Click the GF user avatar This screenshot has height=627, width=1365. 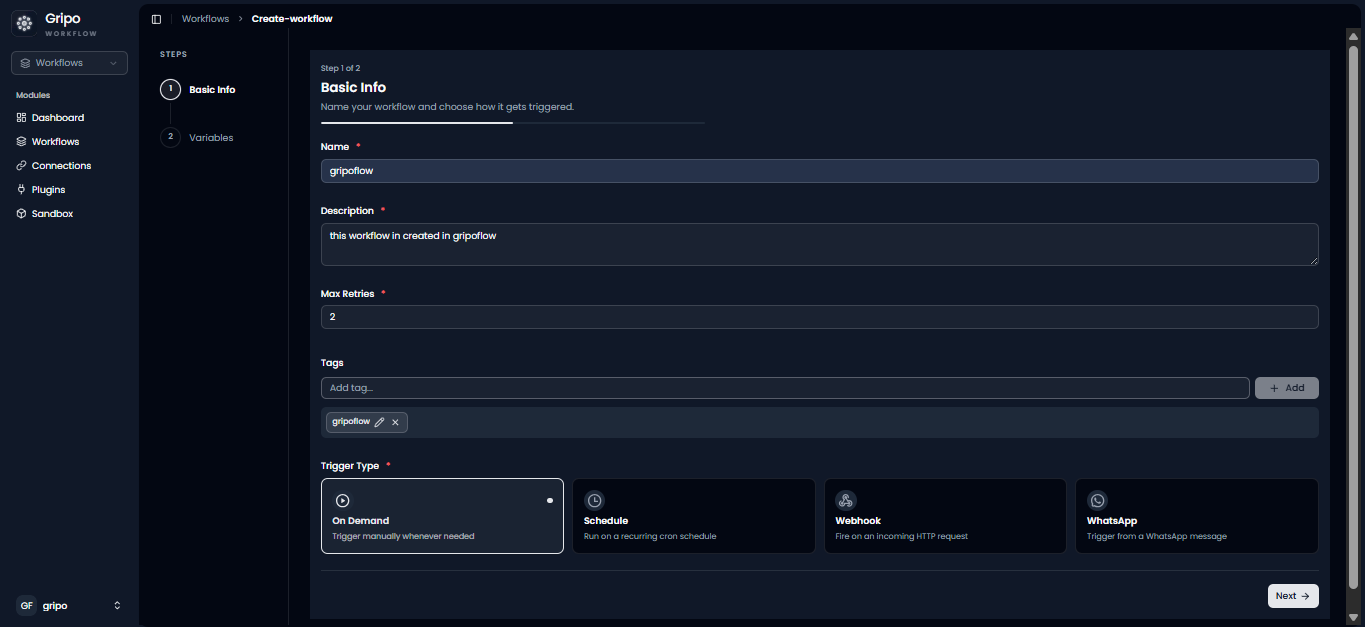click(26, 605)
